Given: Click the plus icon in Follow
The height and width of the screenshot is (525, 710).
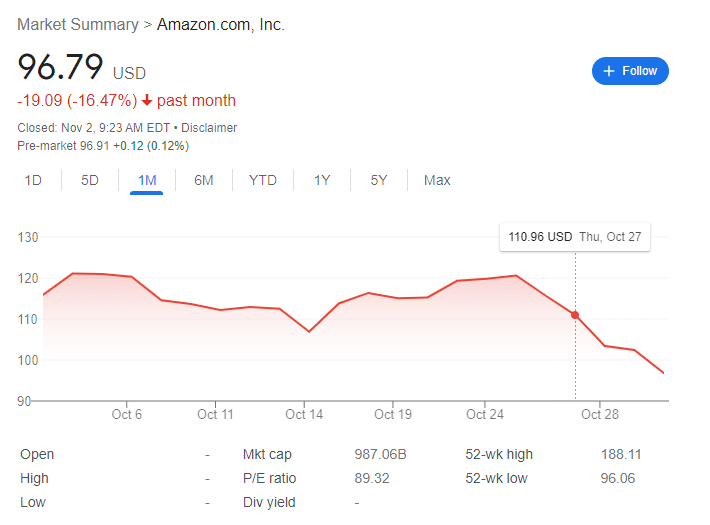Looking at the screenshot, I should pos(609,71).
